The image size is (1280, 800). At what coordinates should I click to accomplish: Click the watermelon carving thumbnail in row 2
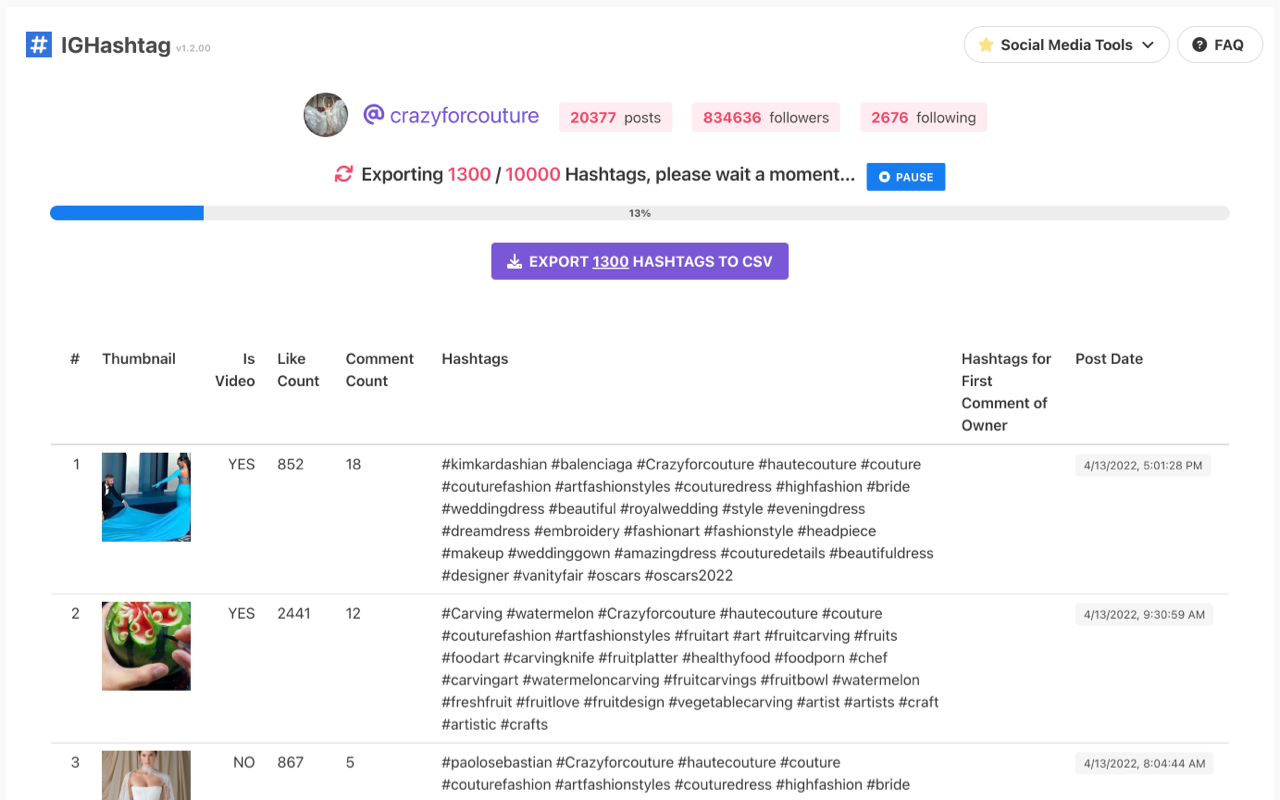pos(146,646)
